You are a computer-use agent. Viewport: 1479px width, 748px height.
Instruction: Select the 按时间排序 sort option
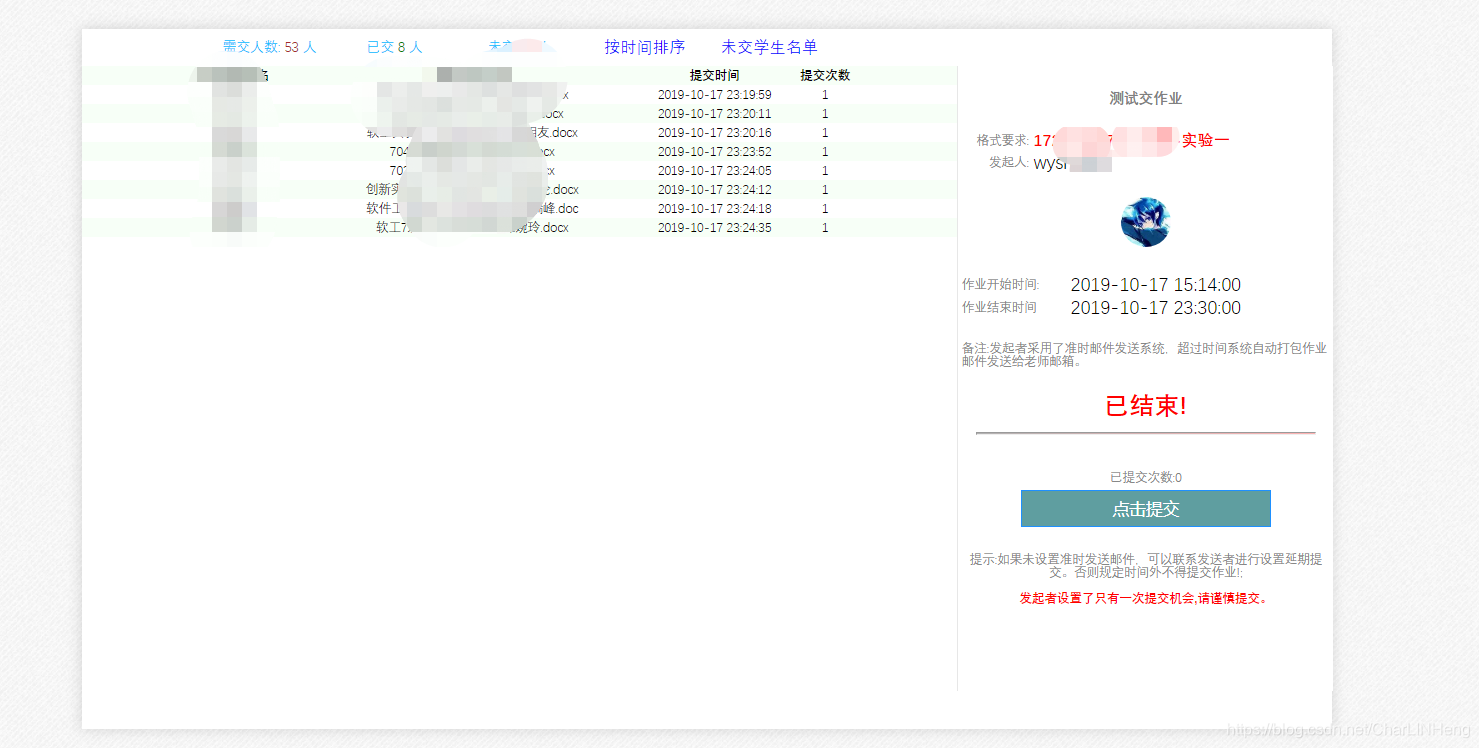click(643, 46)
